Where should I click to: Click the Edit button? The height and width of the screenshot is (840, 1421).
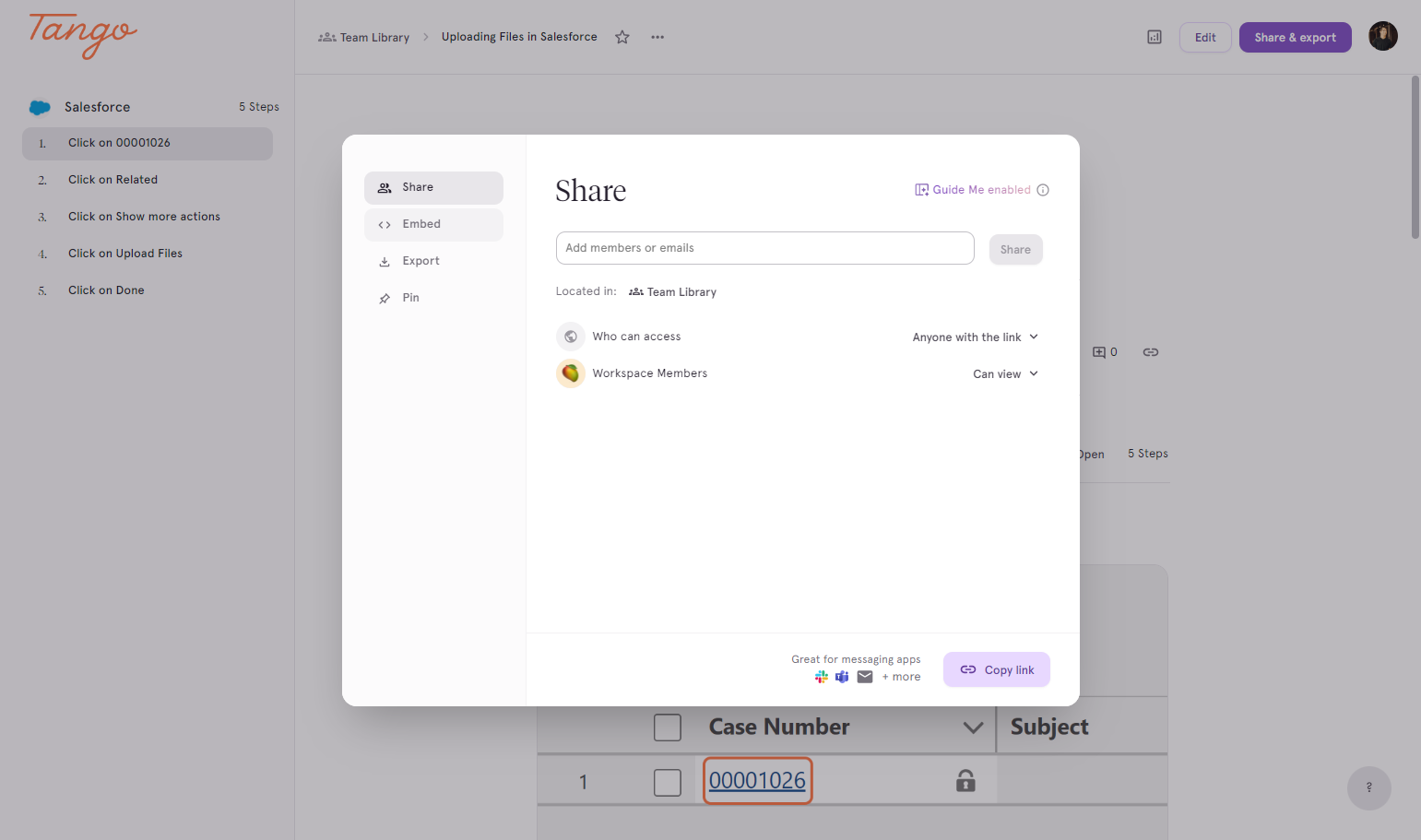click(x=1205, y=37)
